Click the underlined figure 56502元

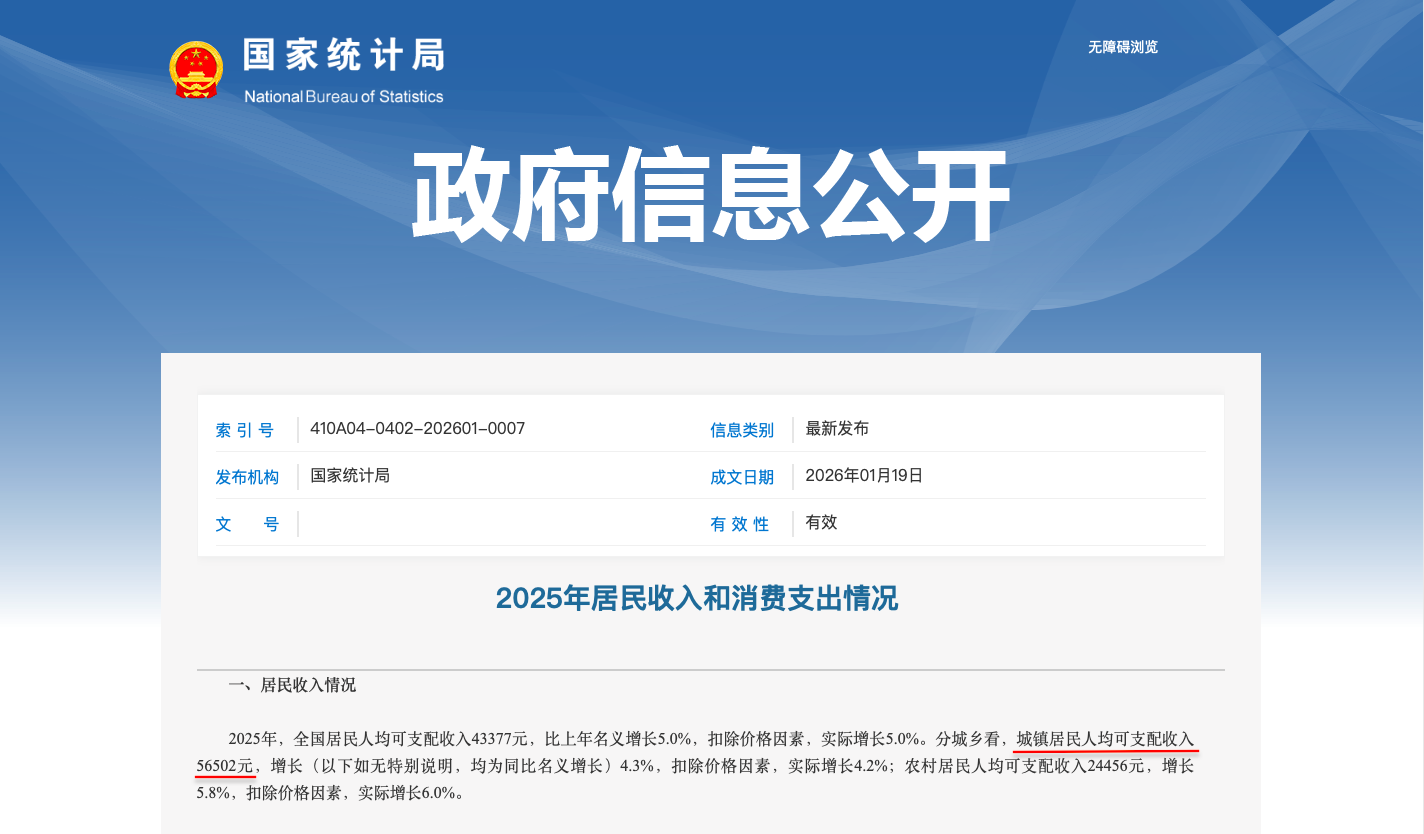coord(225,768)
